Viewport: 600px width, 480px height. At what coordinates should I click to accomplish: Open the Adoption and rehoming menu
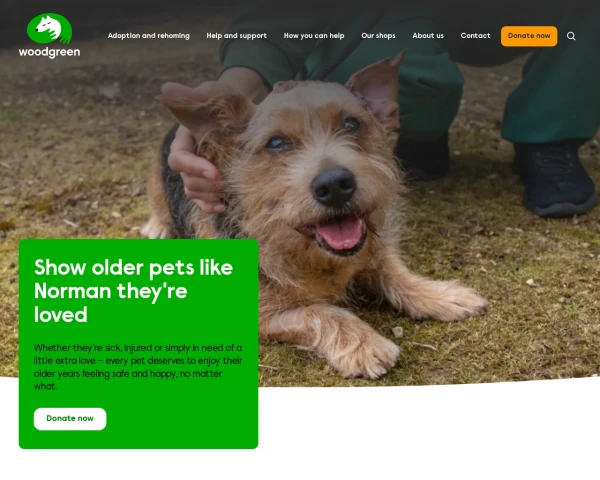148,36
